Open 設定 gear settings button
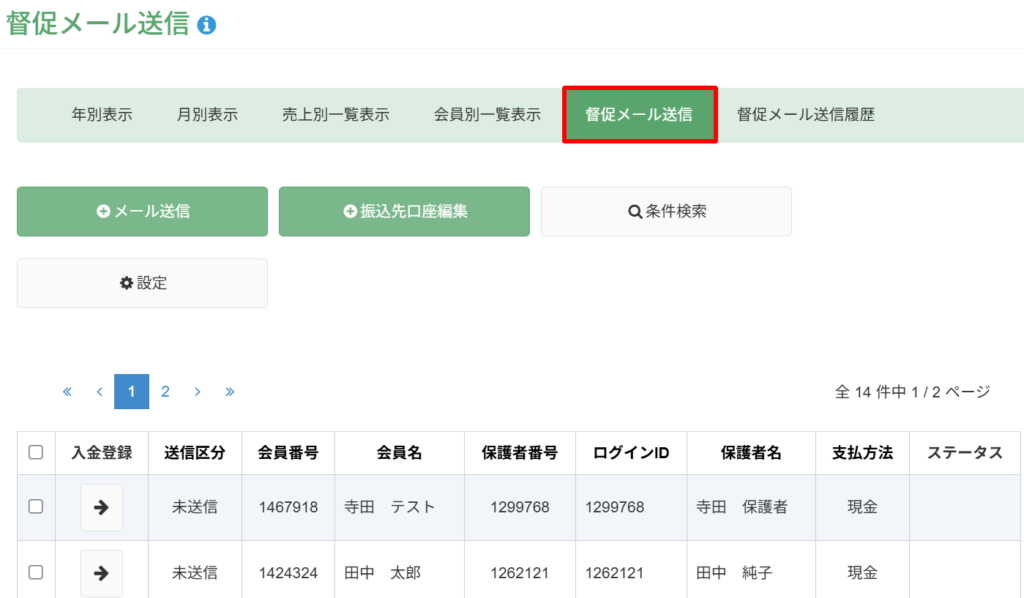Viewport: 1024px width, 598px height. pos(142,283)
